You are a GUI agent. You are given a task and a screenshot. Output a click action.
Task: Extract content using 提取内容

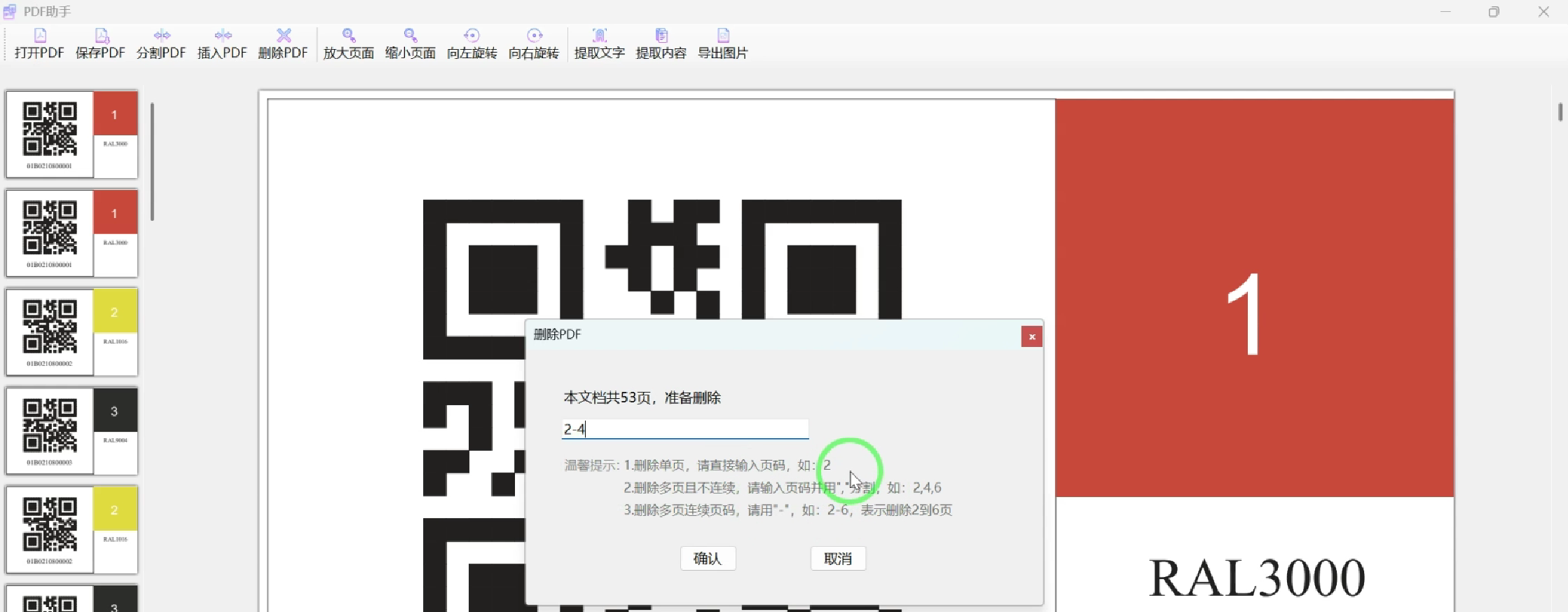pyautogui.click(x=661, y=43)
